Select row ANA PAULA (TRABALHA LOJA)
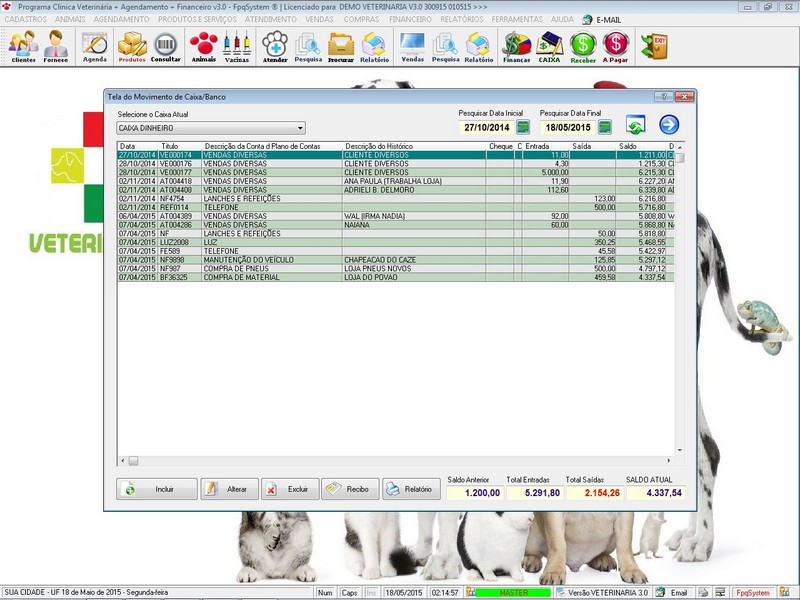Image resolution: width=800 pixels, height=600 pixels. [395, 181]
